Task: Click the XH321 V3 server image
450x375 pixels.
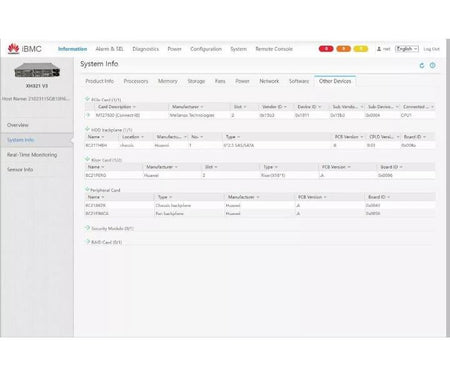Action: click(x=37, y=71)
